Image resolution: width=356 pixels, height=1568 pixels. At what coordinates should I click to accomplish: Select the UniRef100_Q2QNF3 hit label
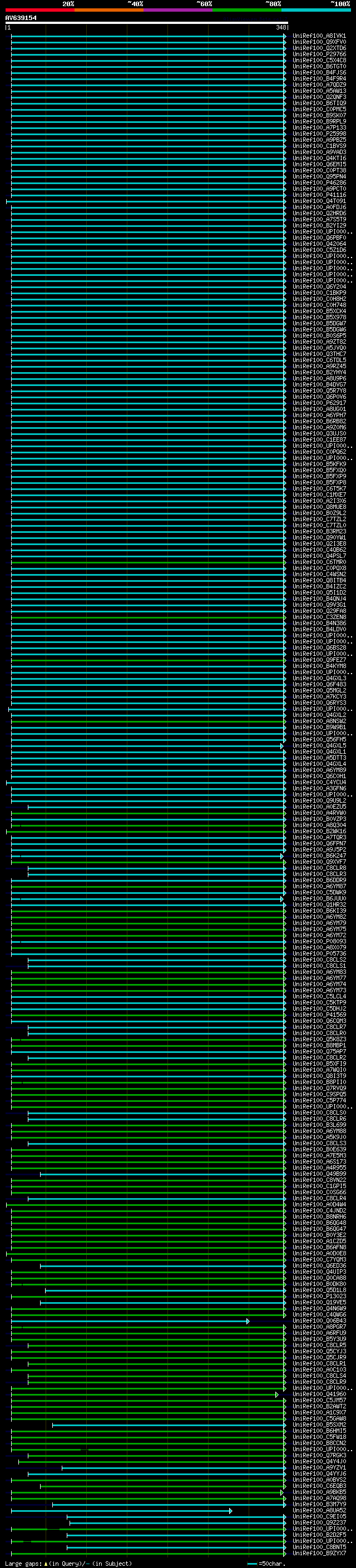click(x=319, y=97)
